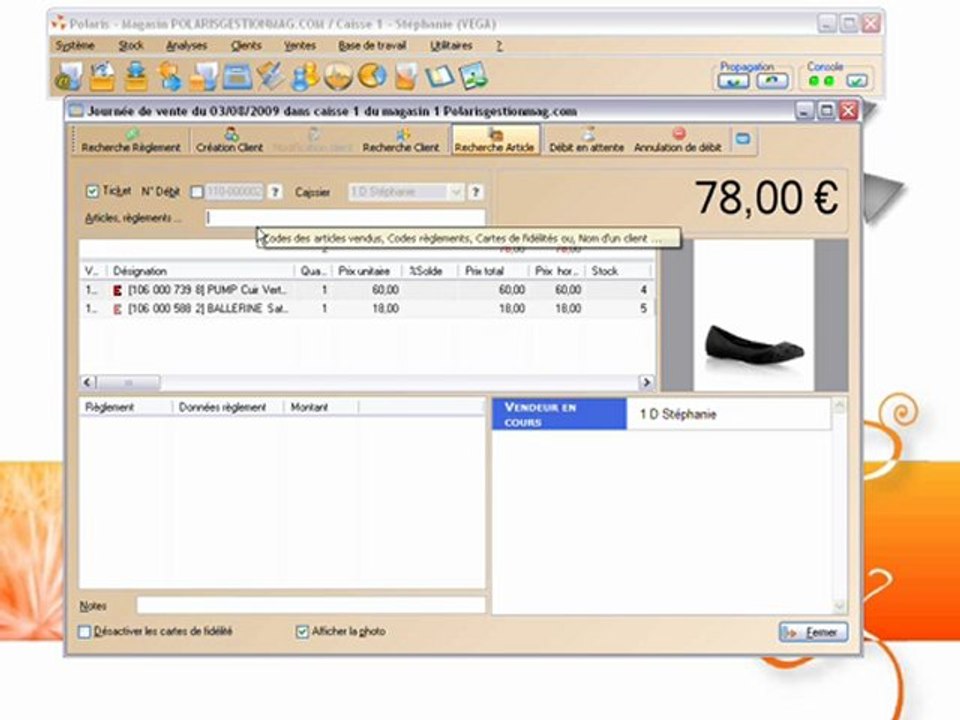Open the Caissier dropdown

click(x=456, y=192)
